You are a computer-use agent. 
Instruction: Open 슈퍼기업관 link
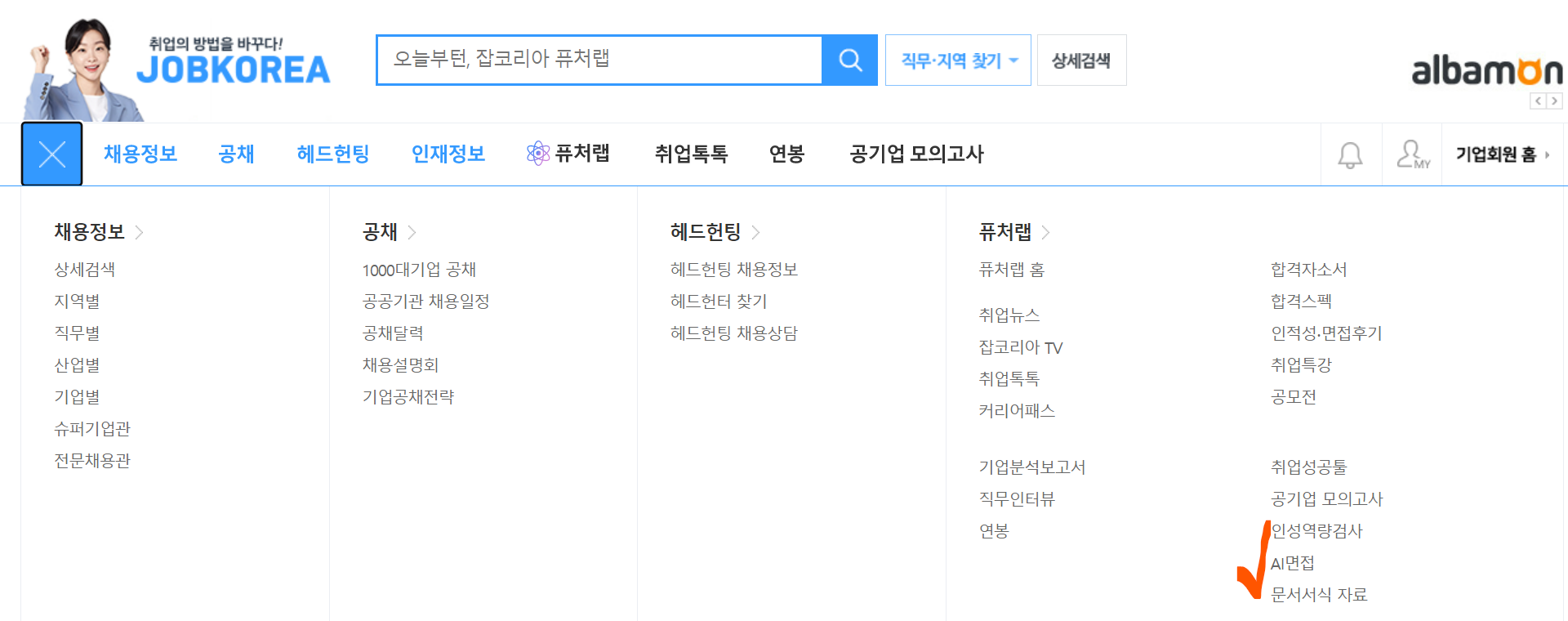coord(92,429)
